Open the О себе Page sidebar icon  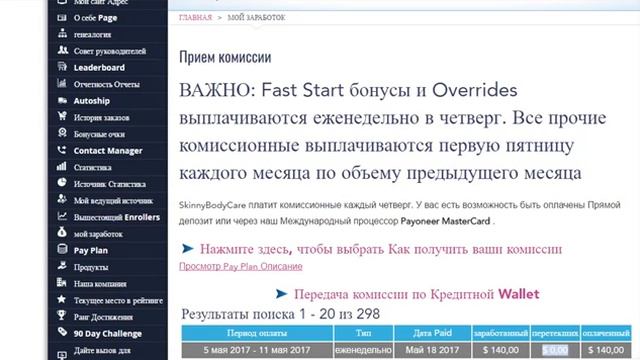(x=62, y=18)
